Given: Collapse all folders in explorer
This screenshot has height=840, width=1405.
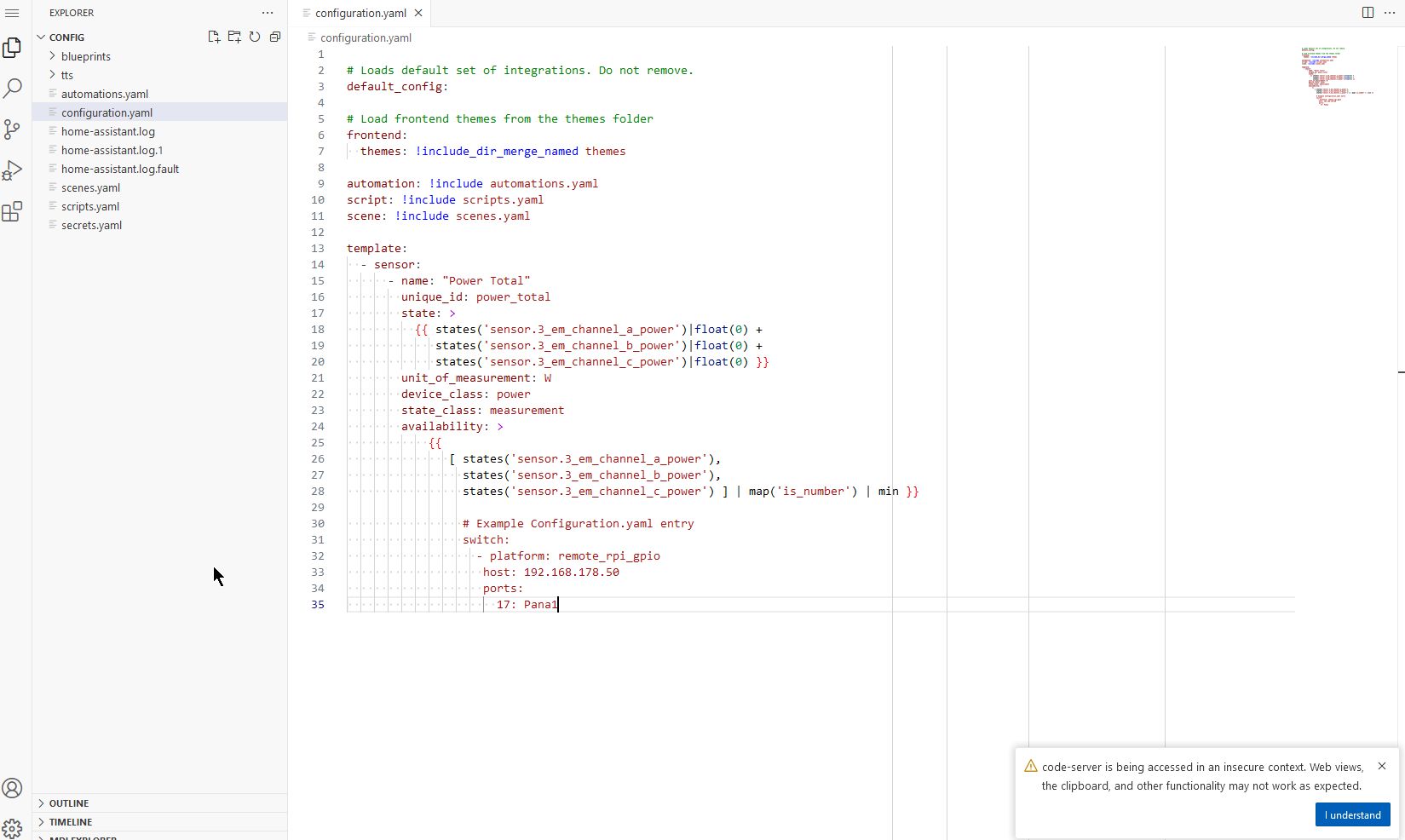Looking at the screenshot, I should pos(275,37).
